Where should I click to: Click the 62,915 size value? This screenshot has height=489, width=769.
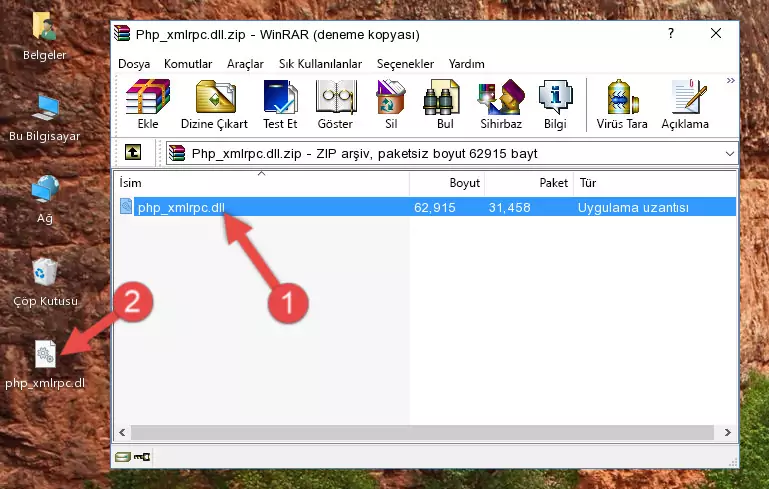pyautogui.click(x=435, y=207)
